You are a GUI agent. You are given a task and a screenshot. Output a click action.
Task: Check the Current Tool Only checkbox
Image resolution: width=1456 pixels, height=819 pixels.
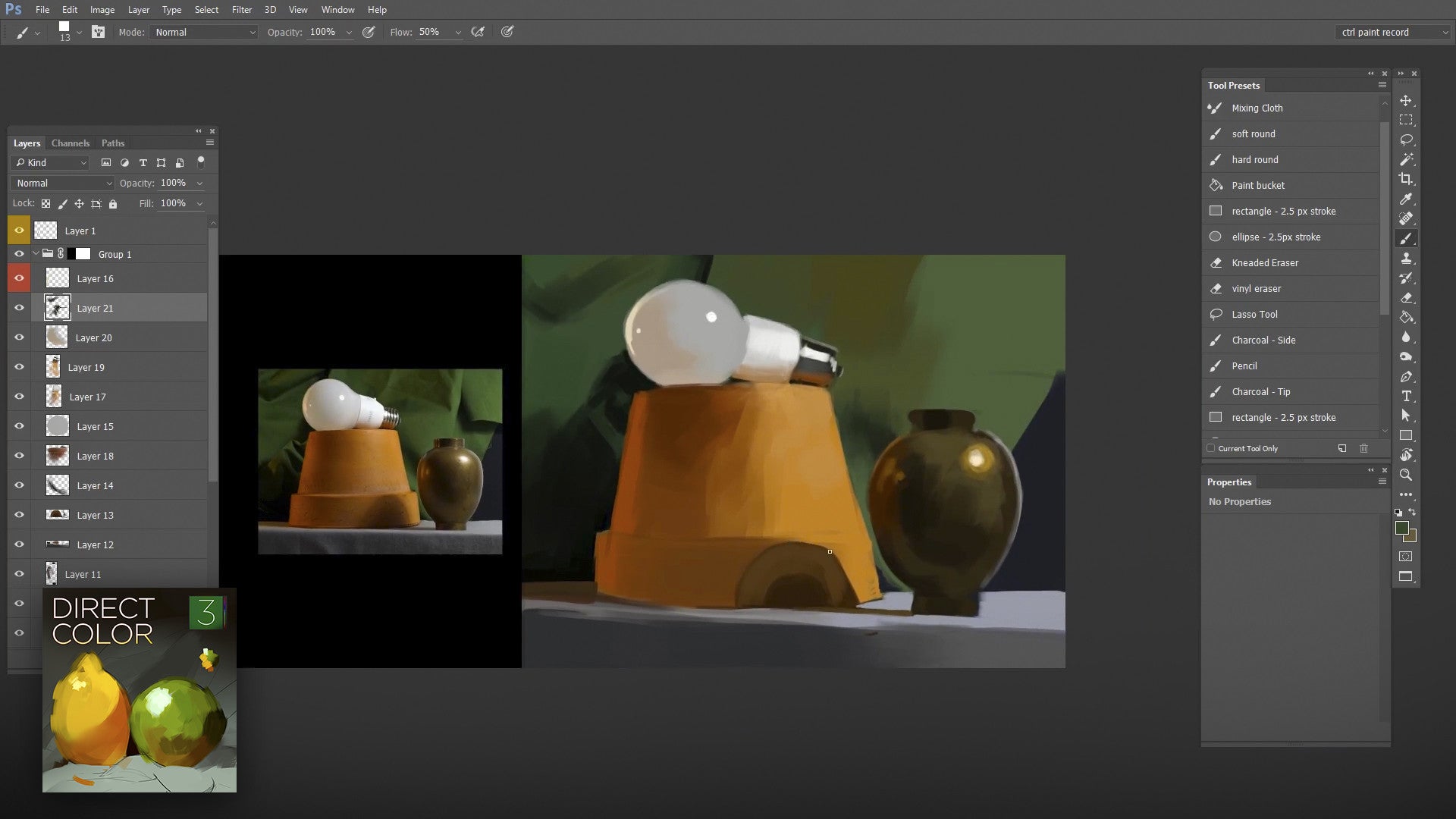(x=1211, y=448)
